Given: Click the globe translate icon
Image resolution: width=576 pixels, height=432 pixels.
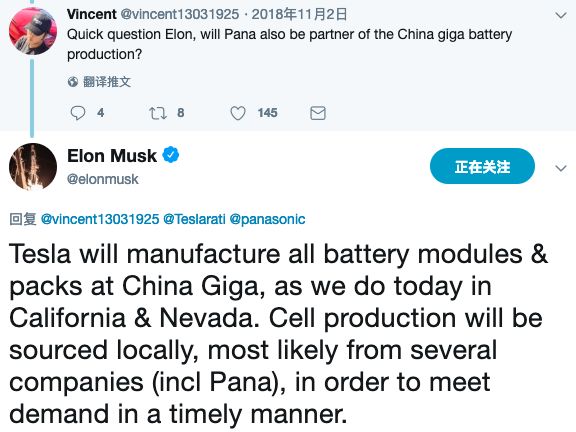Looking at the screenshot, I should (x=73, y=82).
